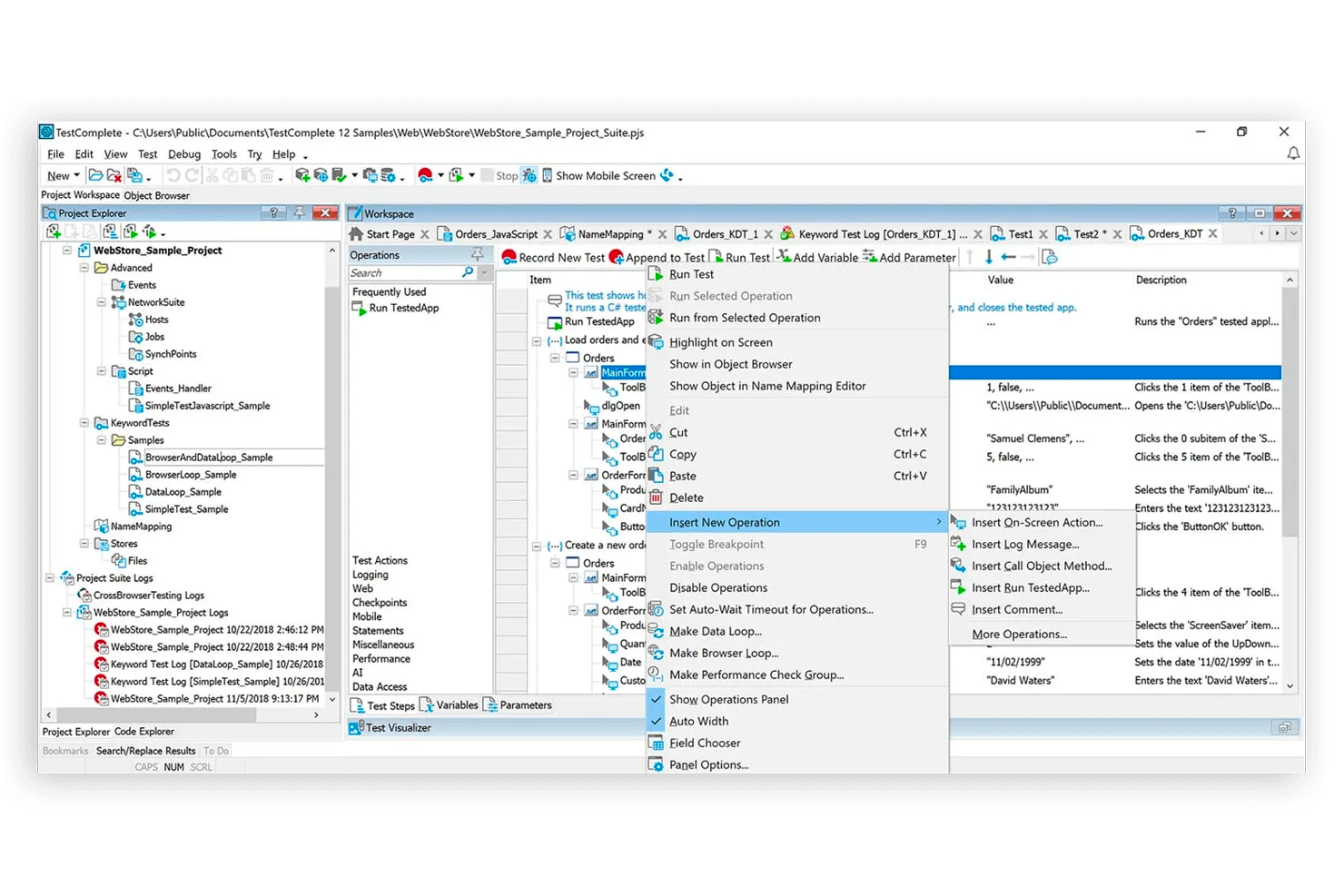The width and height of the screenshot is (1344, 896).
Task: Select Make Data Loop menu item
Action: [x=796, y=631]
